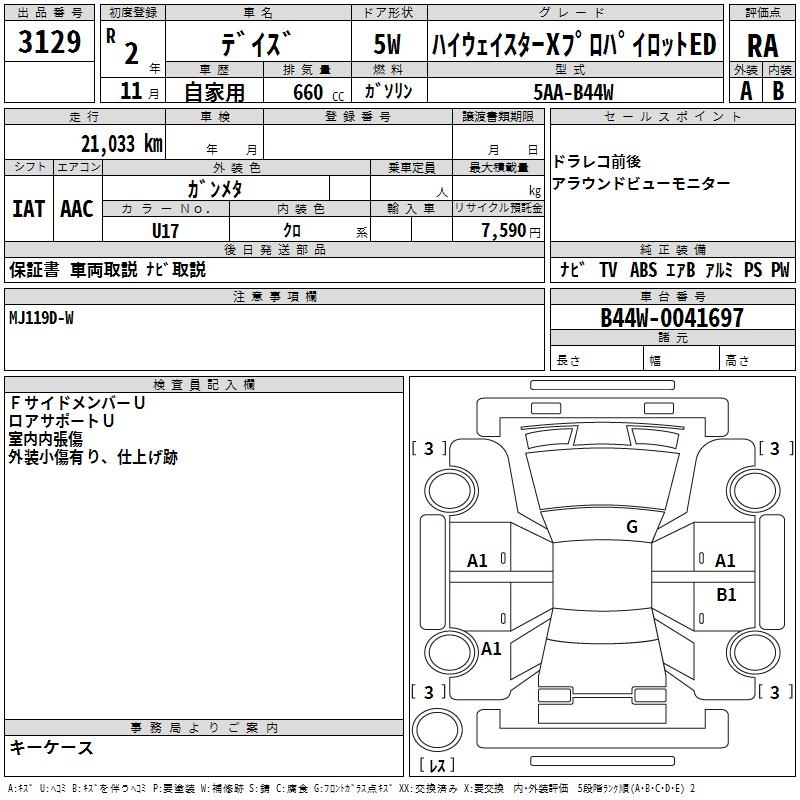Click the B1 damage mark on diagram
Viewport: 800px width, 800px height.
point(726,594)
